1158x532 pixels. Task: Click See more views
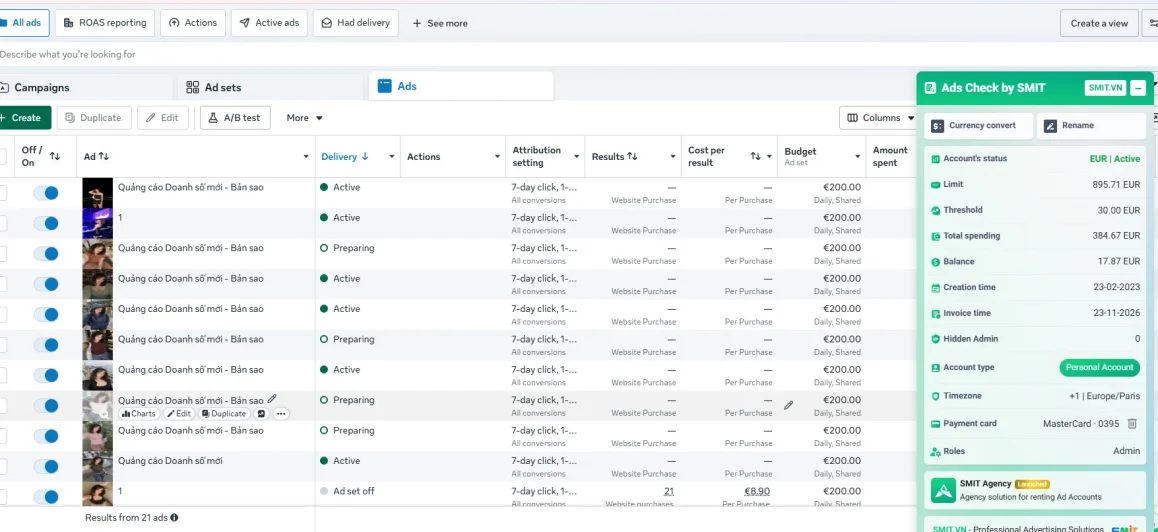click(440, 23)
